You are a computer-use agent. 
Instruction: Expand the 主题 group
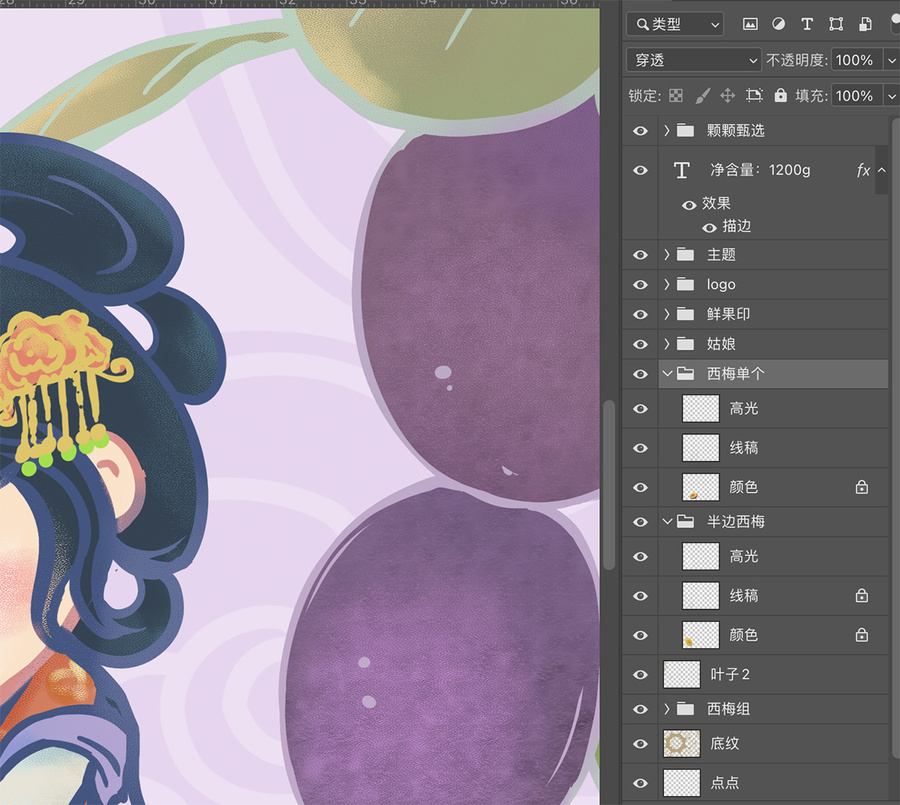coord(666,254)
